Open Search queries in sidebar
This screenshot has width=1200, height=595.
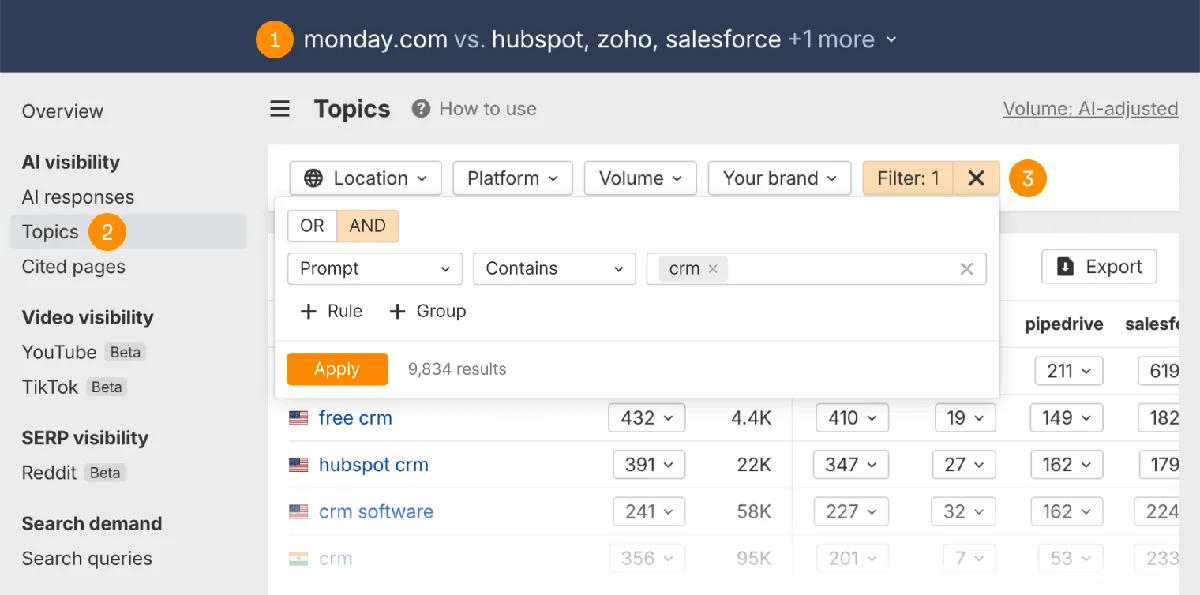[87, 559]
